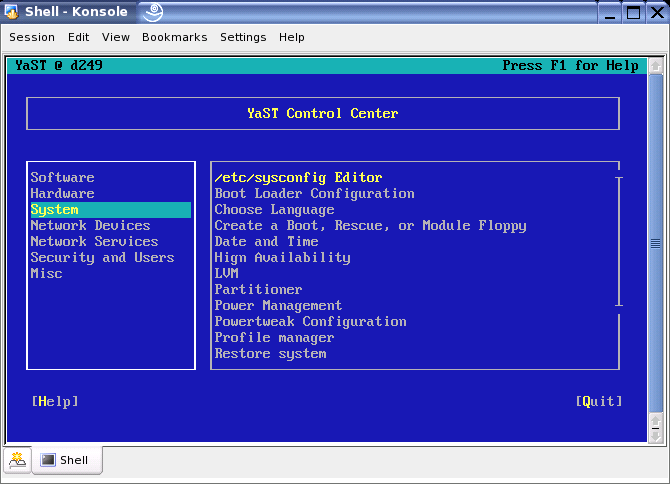Open the Edit menu
The height and width of the screenshot is (484, 670).
[79, 37]
